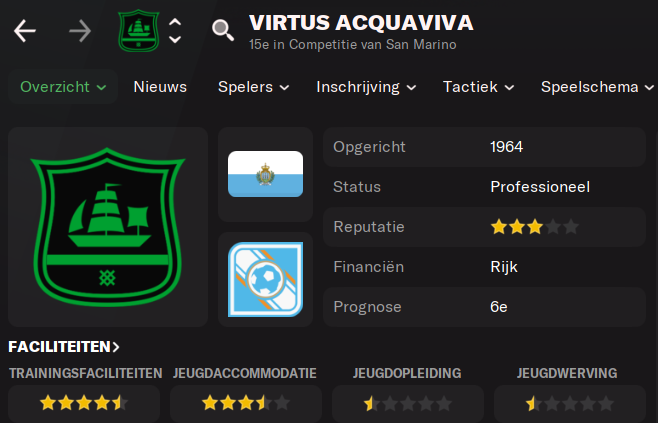Expand the Overzicht dropdown
The height and width of the screenshot is (423, 658).
click(63, 87)
